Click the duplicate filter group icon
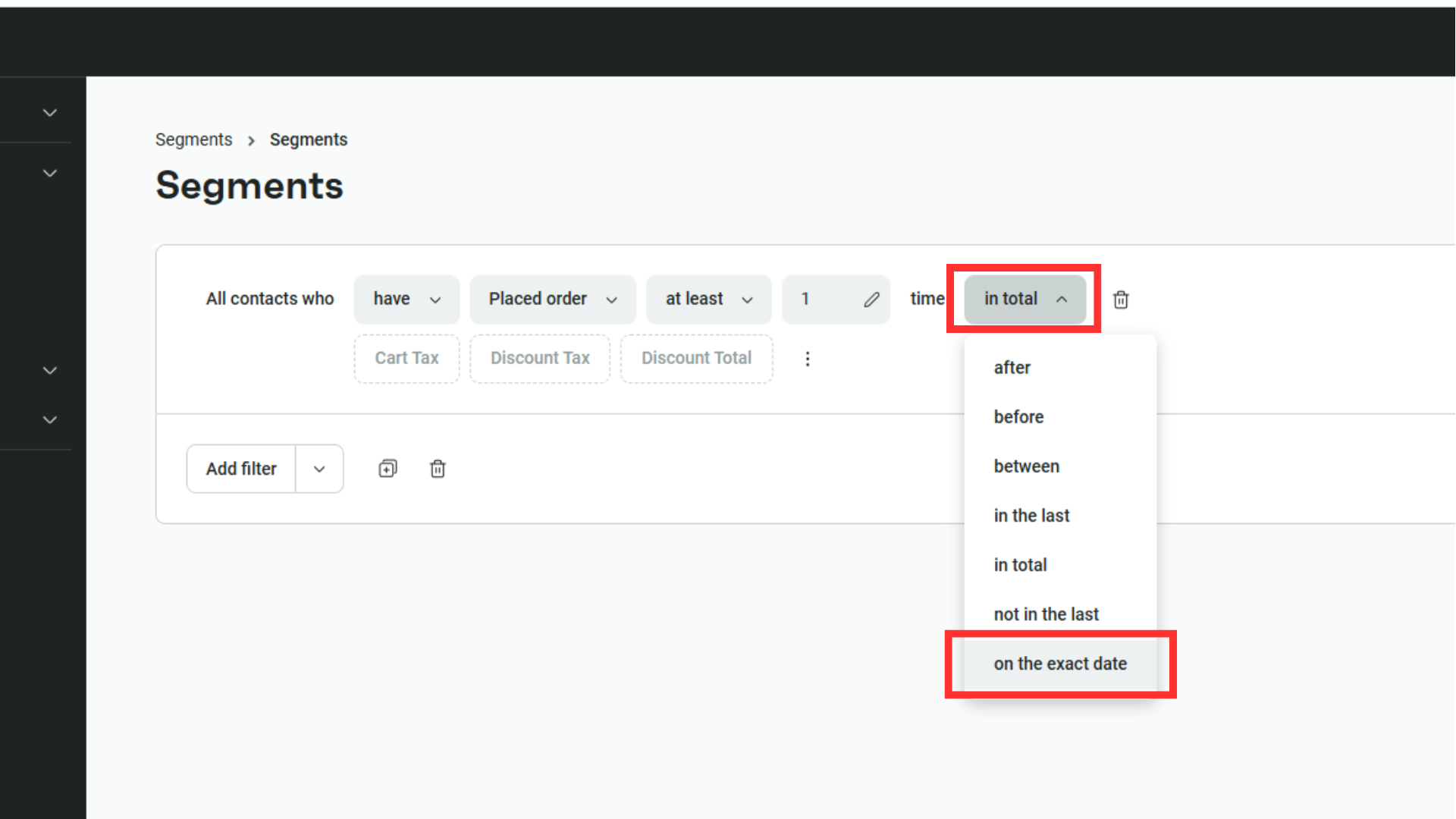This screenshot has height=819, width=1456. click(x=388, y=469)
